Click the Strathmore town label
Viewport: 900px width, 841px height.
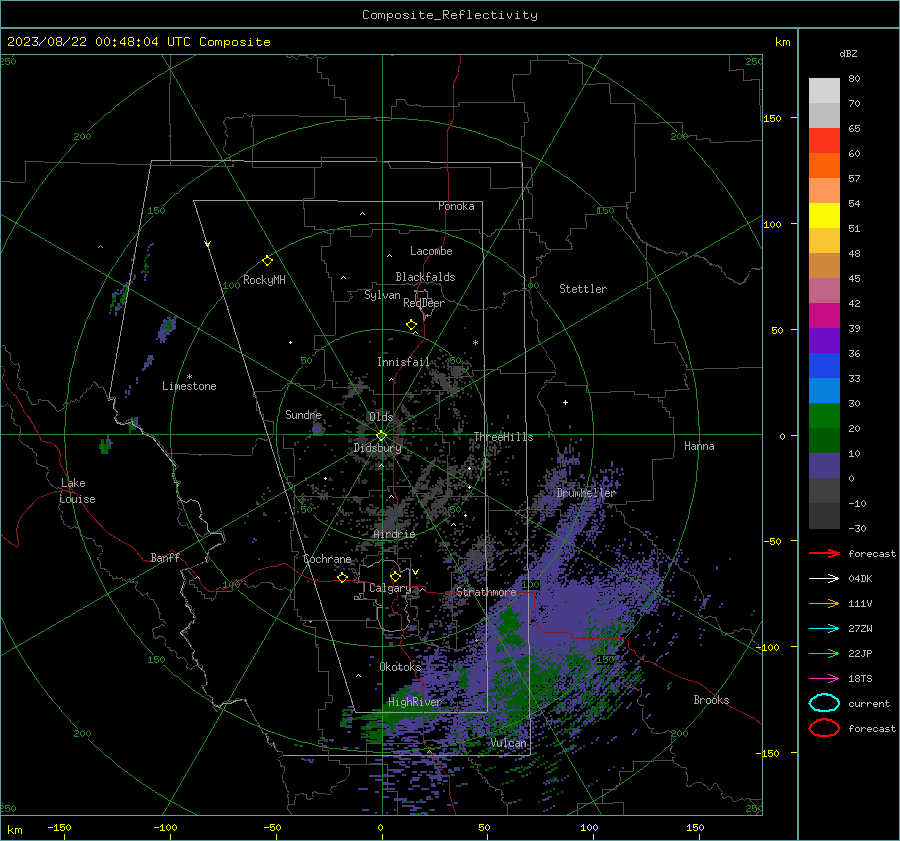486,592
